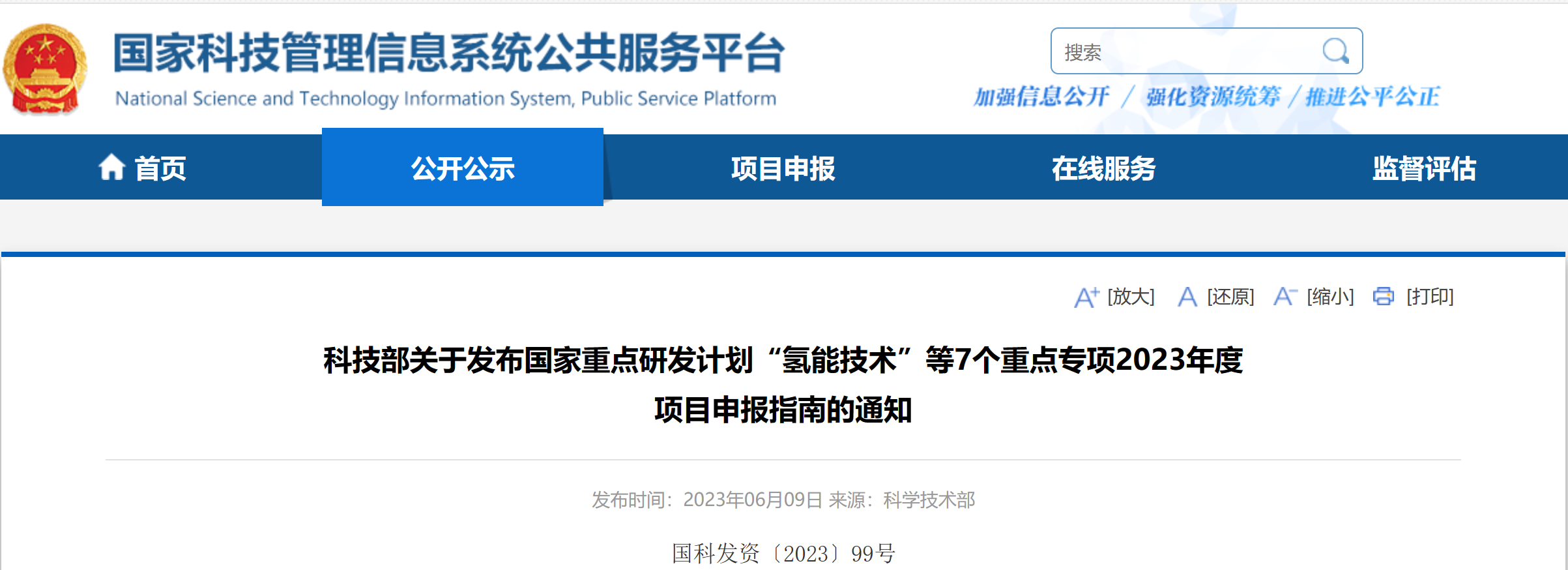Open the 首页 navigation tab
The height and width of the screenshot is (570, 1568).
161,167
